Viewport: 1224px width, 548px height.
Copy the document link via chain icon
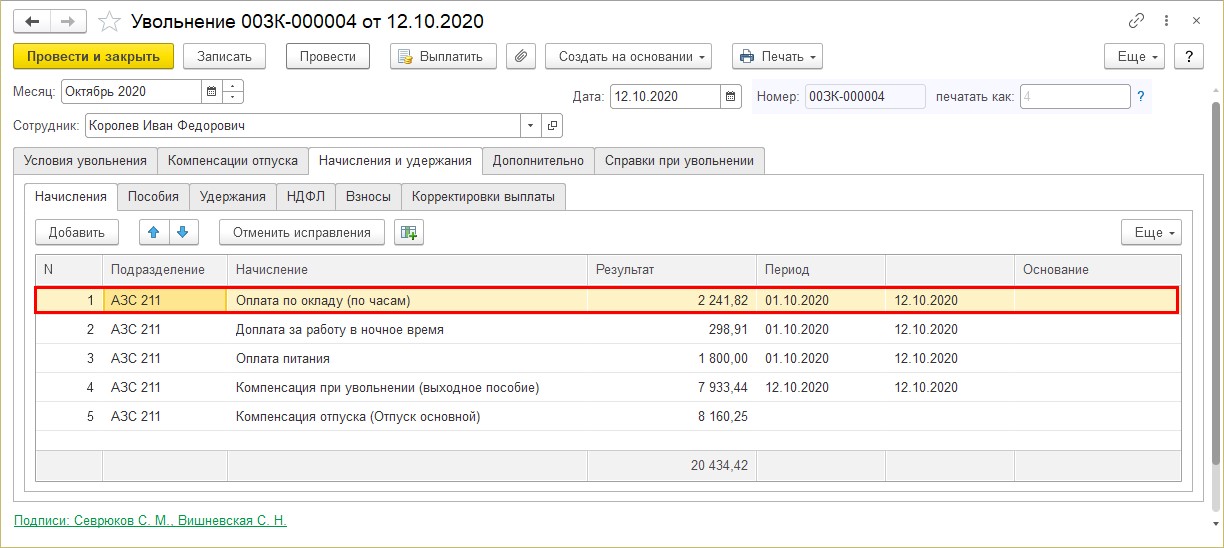click(x=1135, y=21)
